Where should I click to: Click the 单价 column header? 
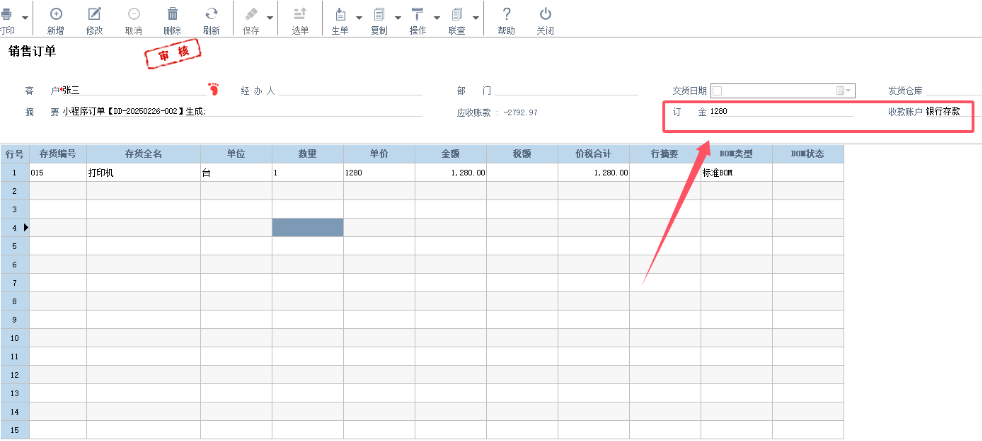point(379,154)
